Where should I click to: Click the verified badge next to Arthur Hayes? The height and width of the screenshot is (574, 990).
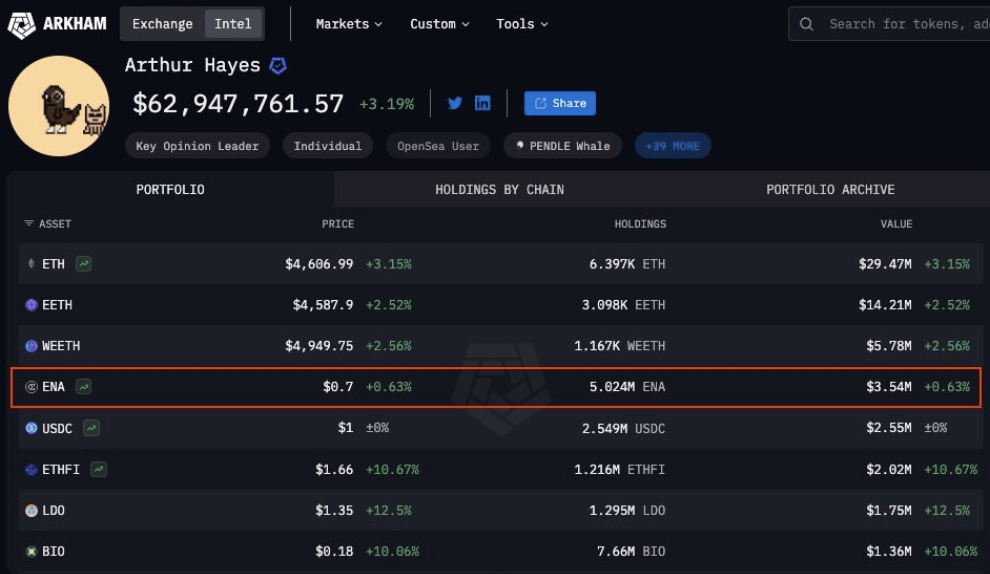pyautogui.click(x=278, y=65)
